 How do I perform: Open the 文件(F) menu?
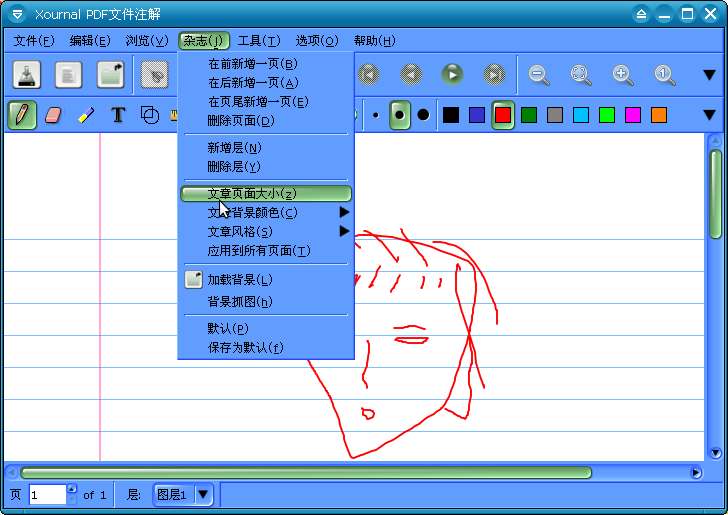coord(34,41)
